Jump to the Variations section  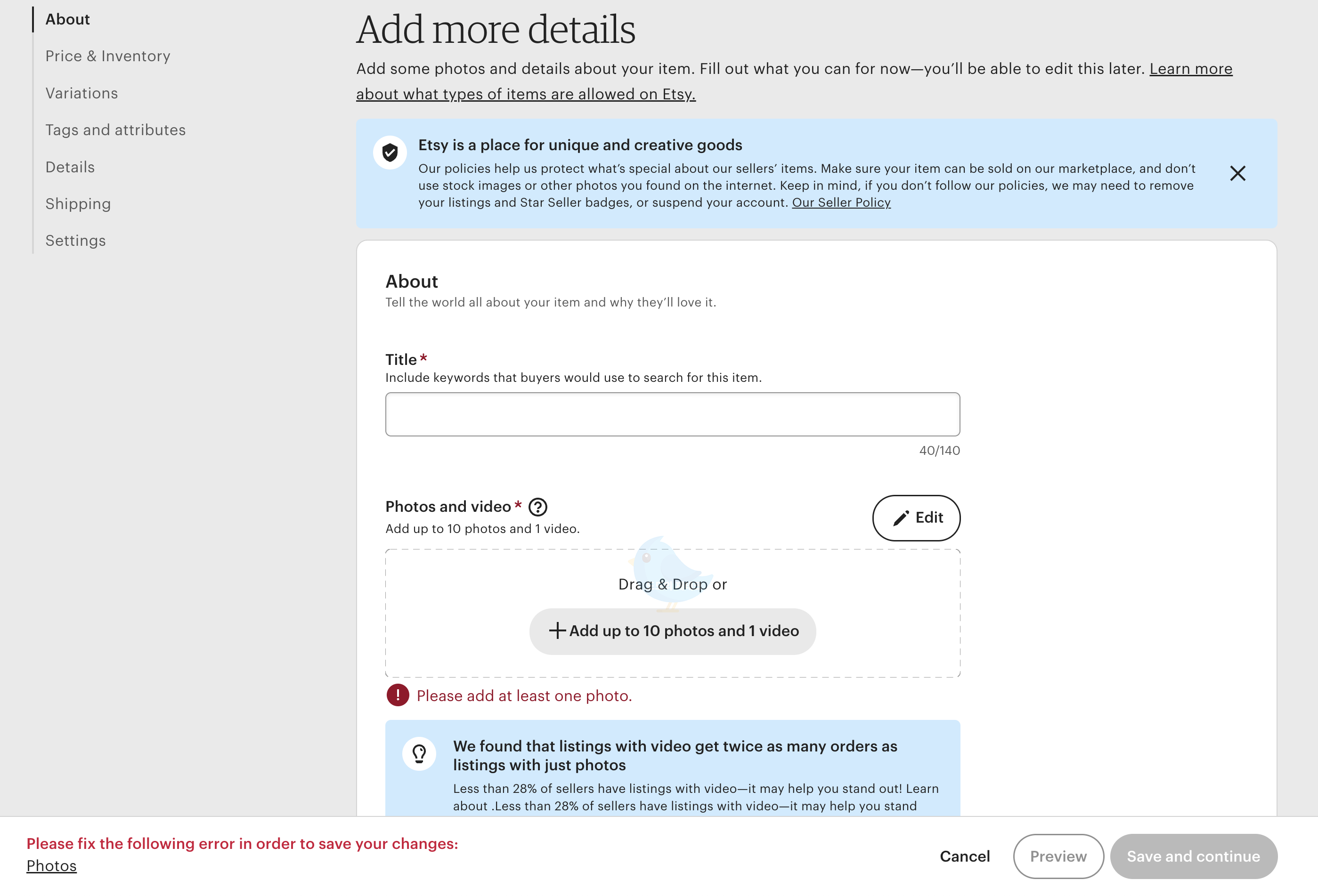(x=81, y=93)
